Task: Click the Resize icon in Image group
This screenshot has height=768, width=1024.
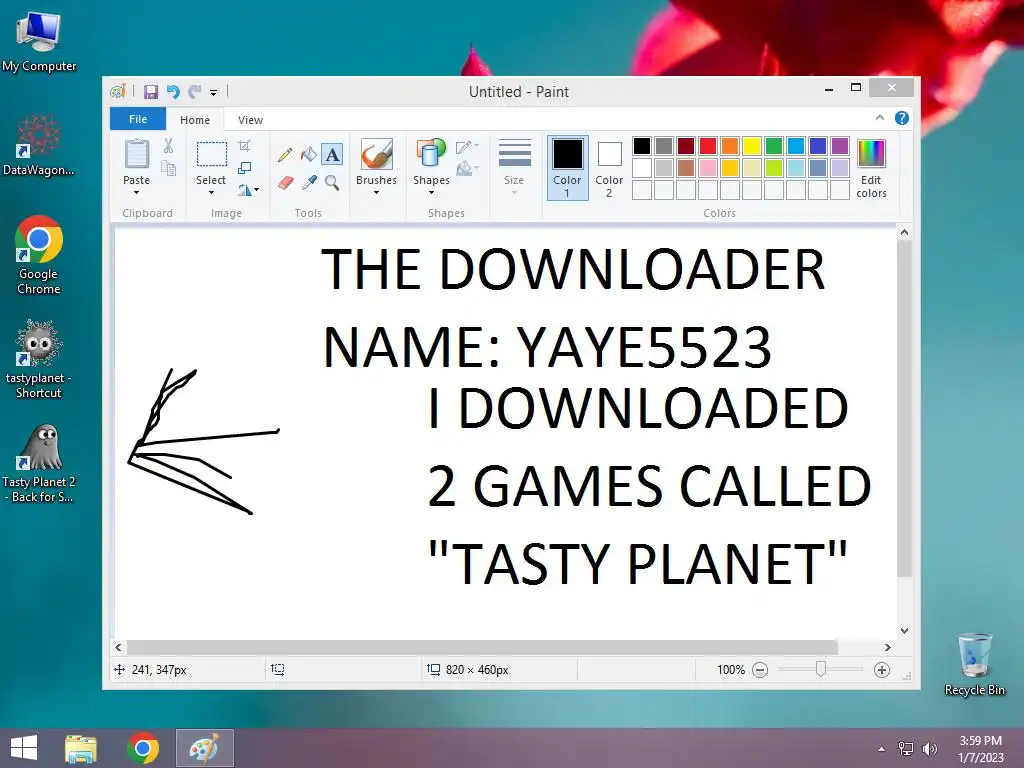Action: (244, 168)
